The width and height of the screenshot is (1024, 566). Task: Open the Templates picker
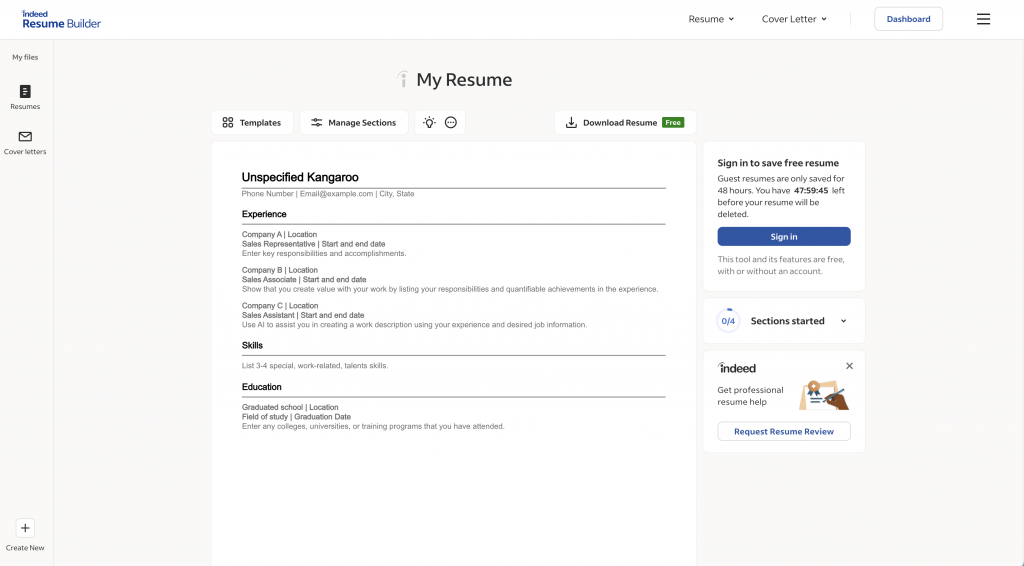pyautogui.click(x=252, y=123)
